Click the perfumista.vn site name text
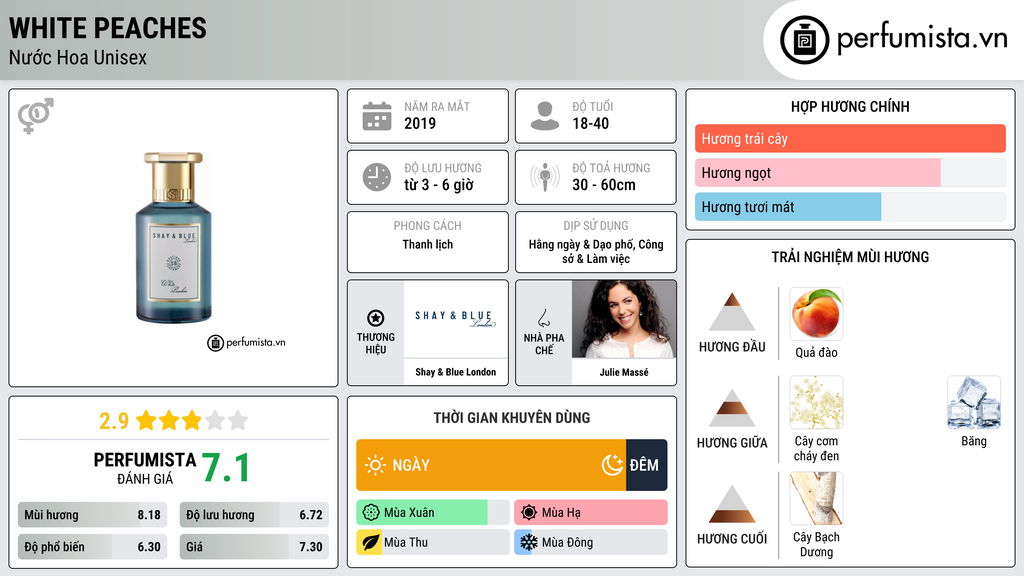Screen dimensions: 1024x576 (922, 38)
